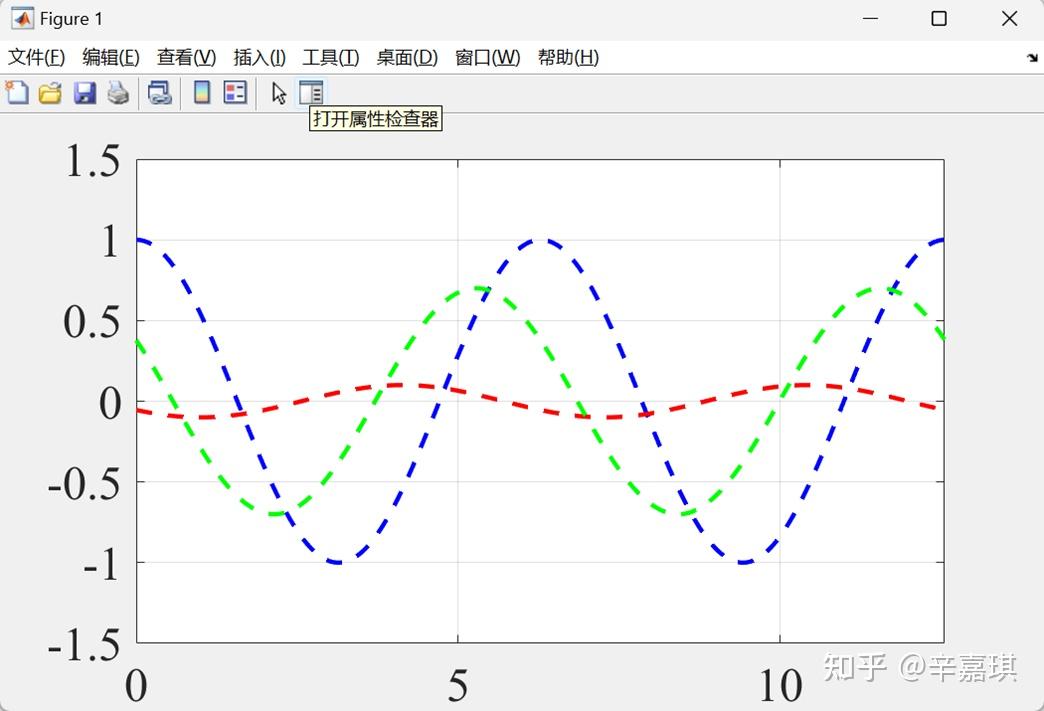Open a file from the toolbar

51,92
